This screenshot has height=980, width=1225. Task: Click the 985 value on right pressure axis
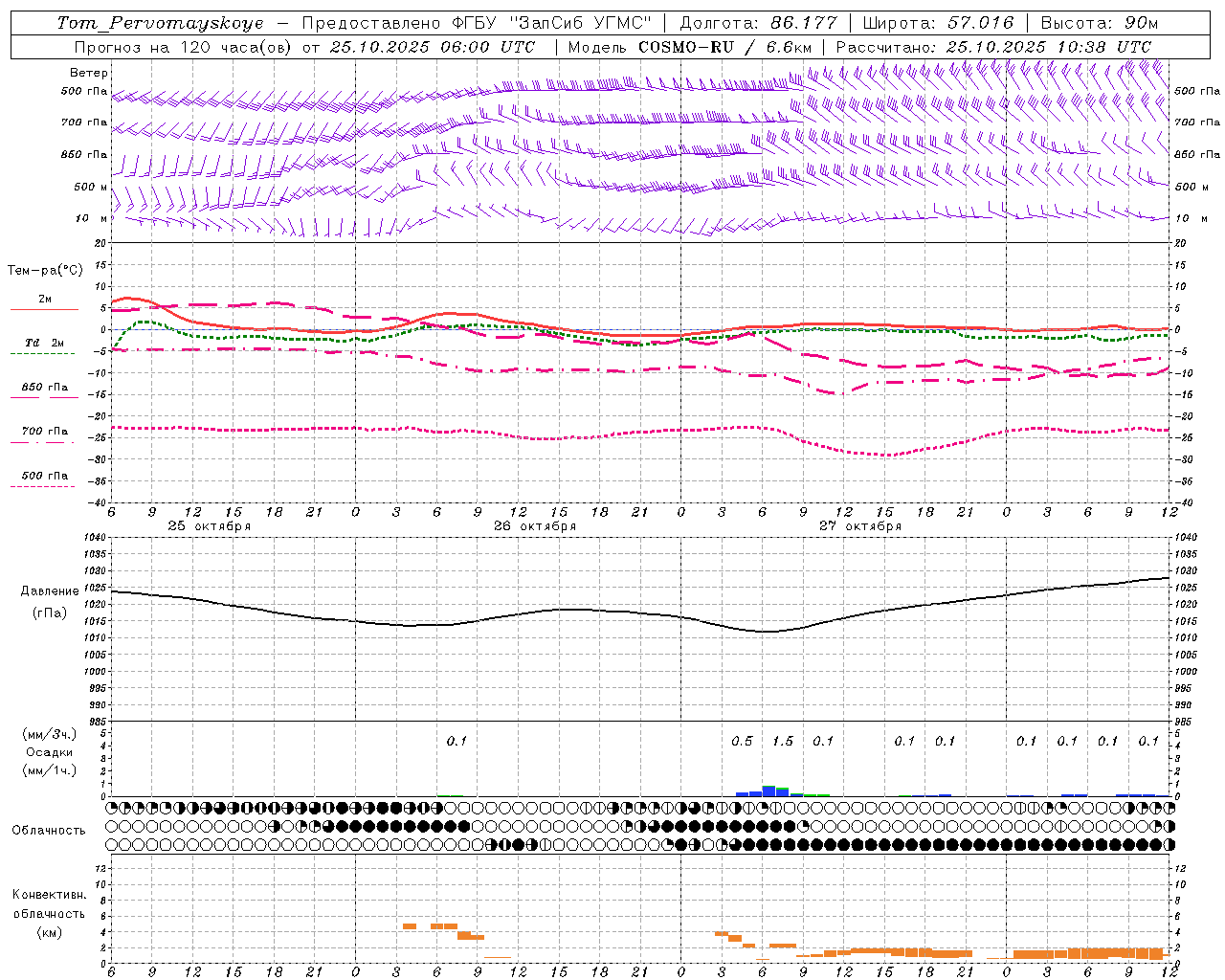(1185, 722)
